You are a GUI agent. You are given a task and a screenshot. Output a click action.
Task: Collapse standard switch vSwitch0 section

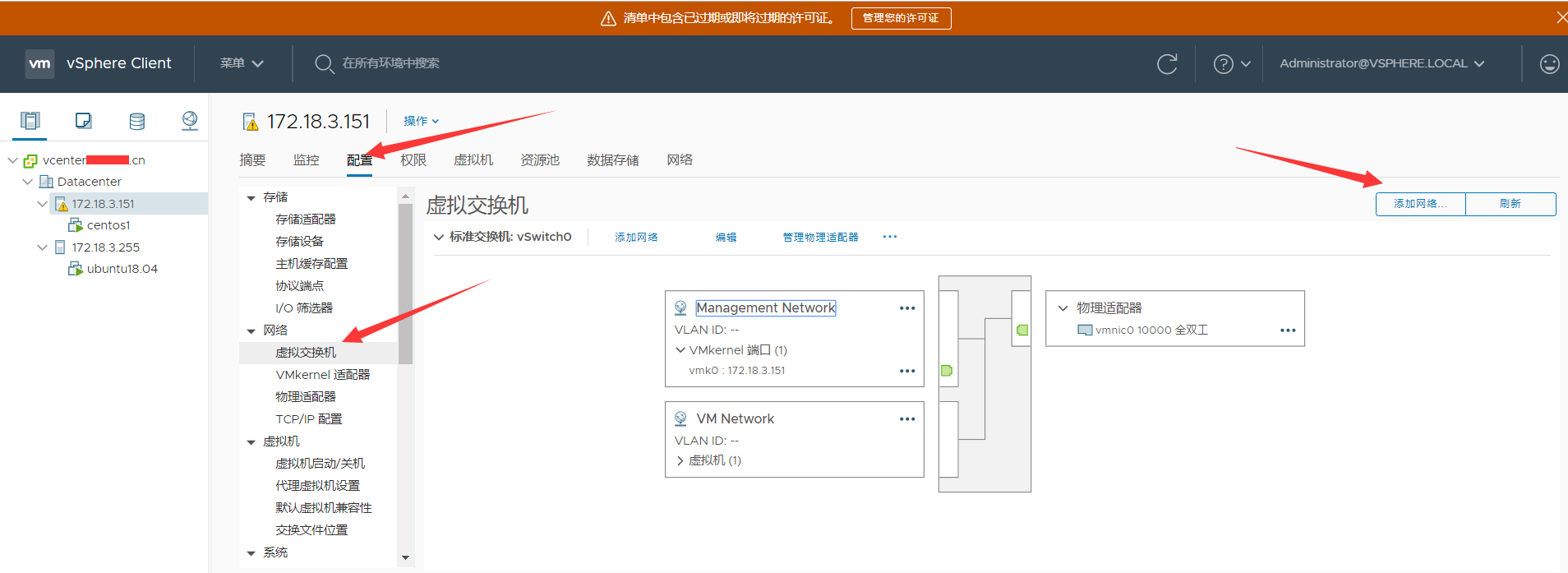point(438,237)
